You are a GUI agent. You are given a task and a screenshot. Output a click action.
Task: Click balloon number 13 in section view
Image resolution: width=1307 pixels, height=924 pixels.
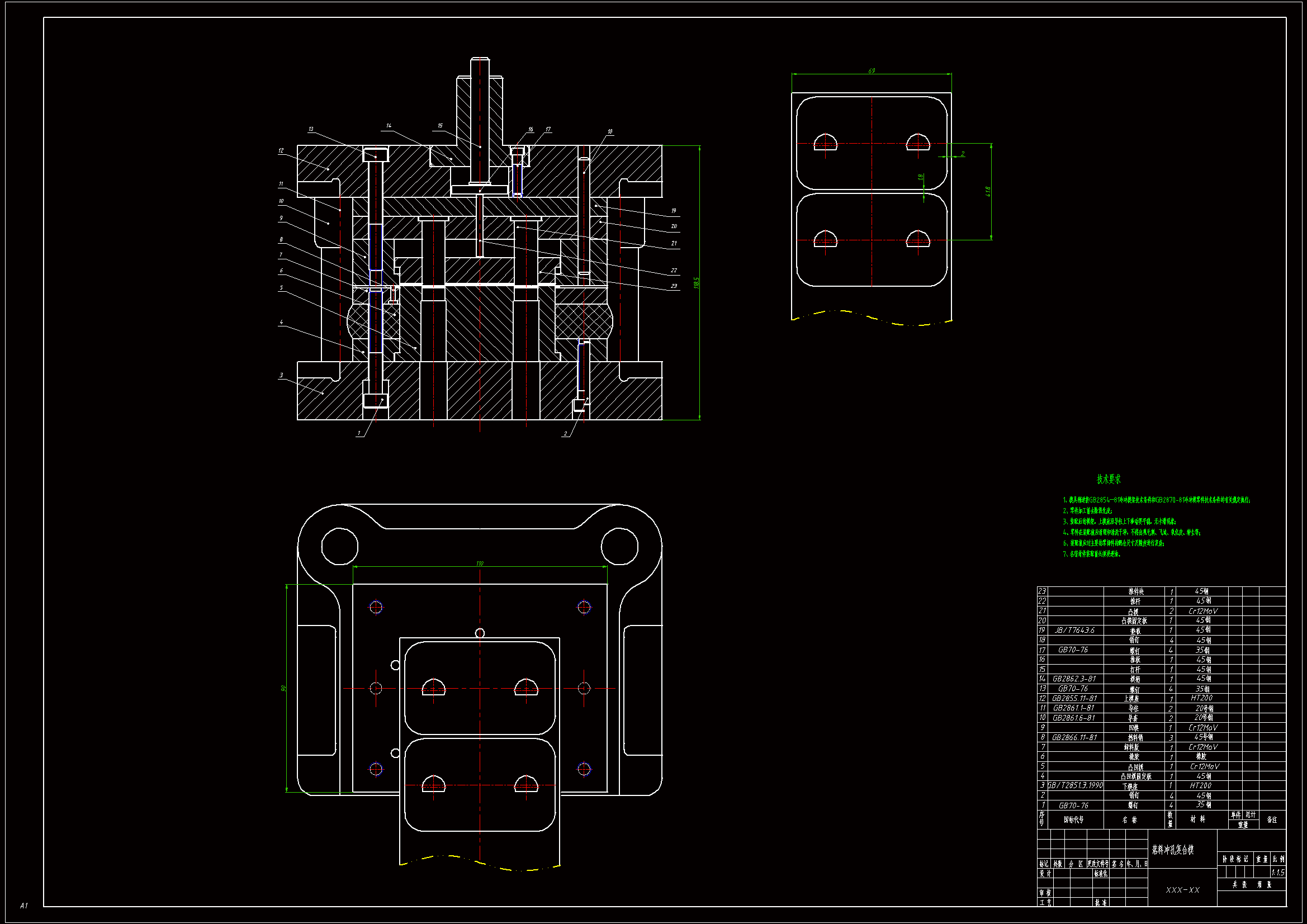pos(311,129)
